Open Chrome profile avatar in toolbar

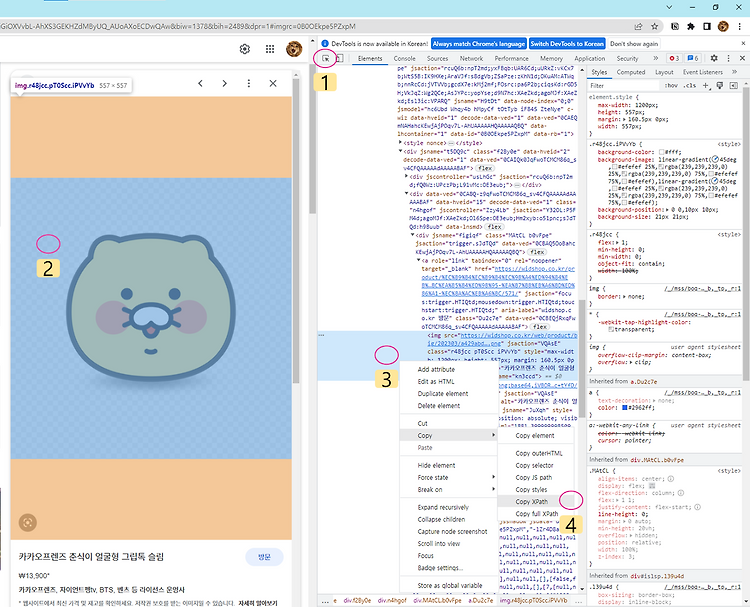coord(723,26)
